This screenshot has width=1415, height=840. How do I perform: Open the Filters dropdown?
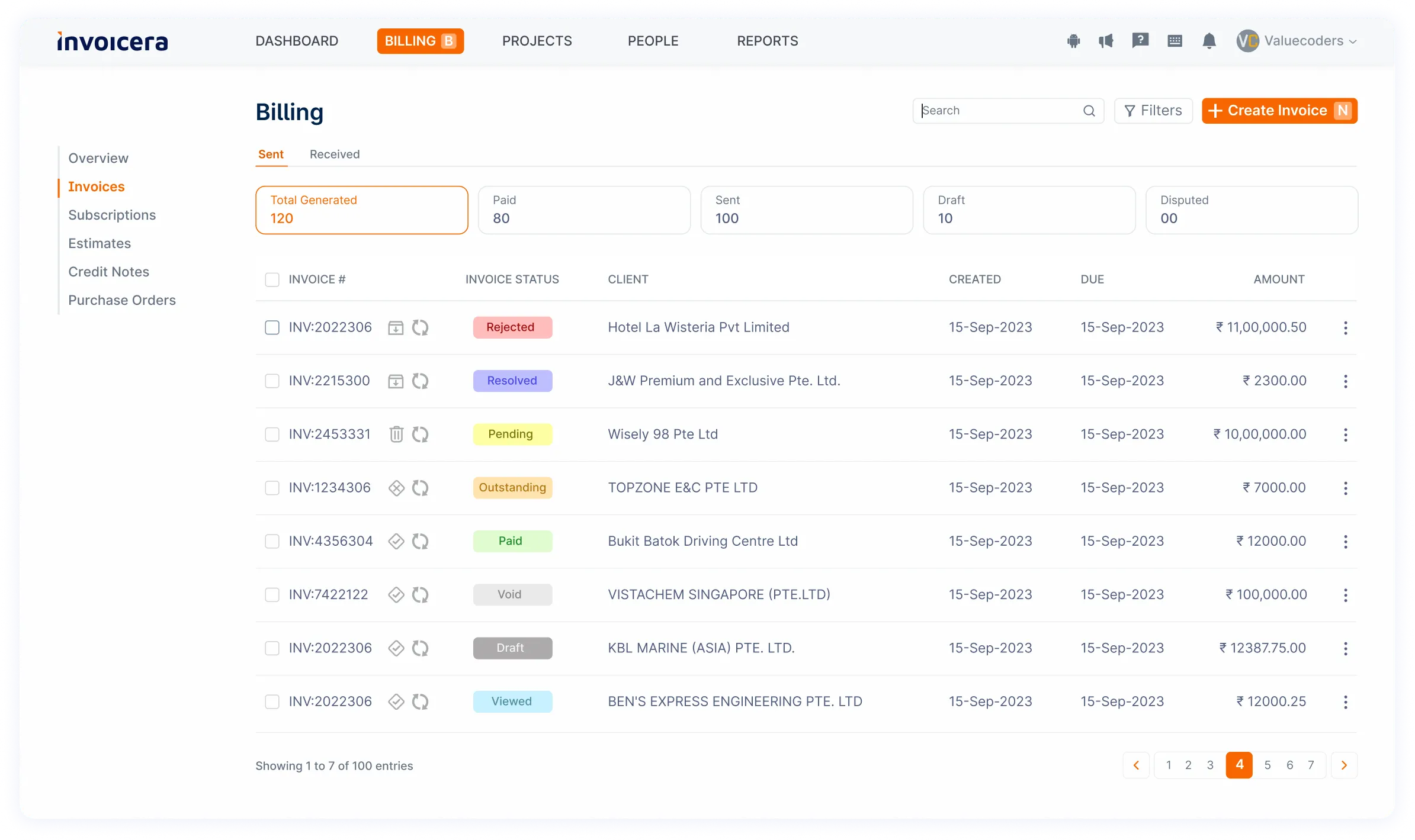1153,111
